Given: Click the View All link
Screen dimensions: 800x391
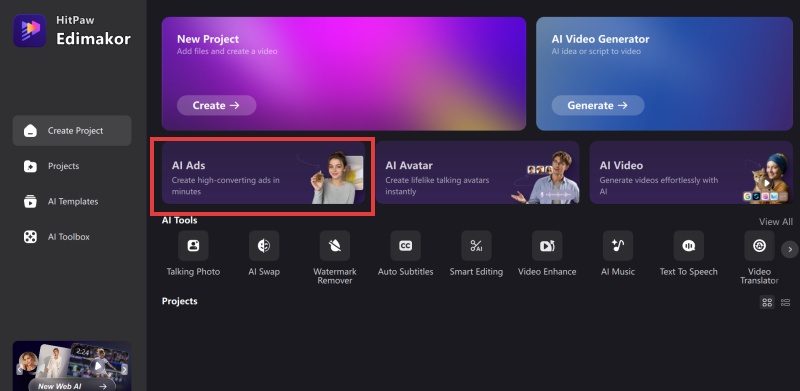Looking at the screenshot, I should click(x=776, y=222).
